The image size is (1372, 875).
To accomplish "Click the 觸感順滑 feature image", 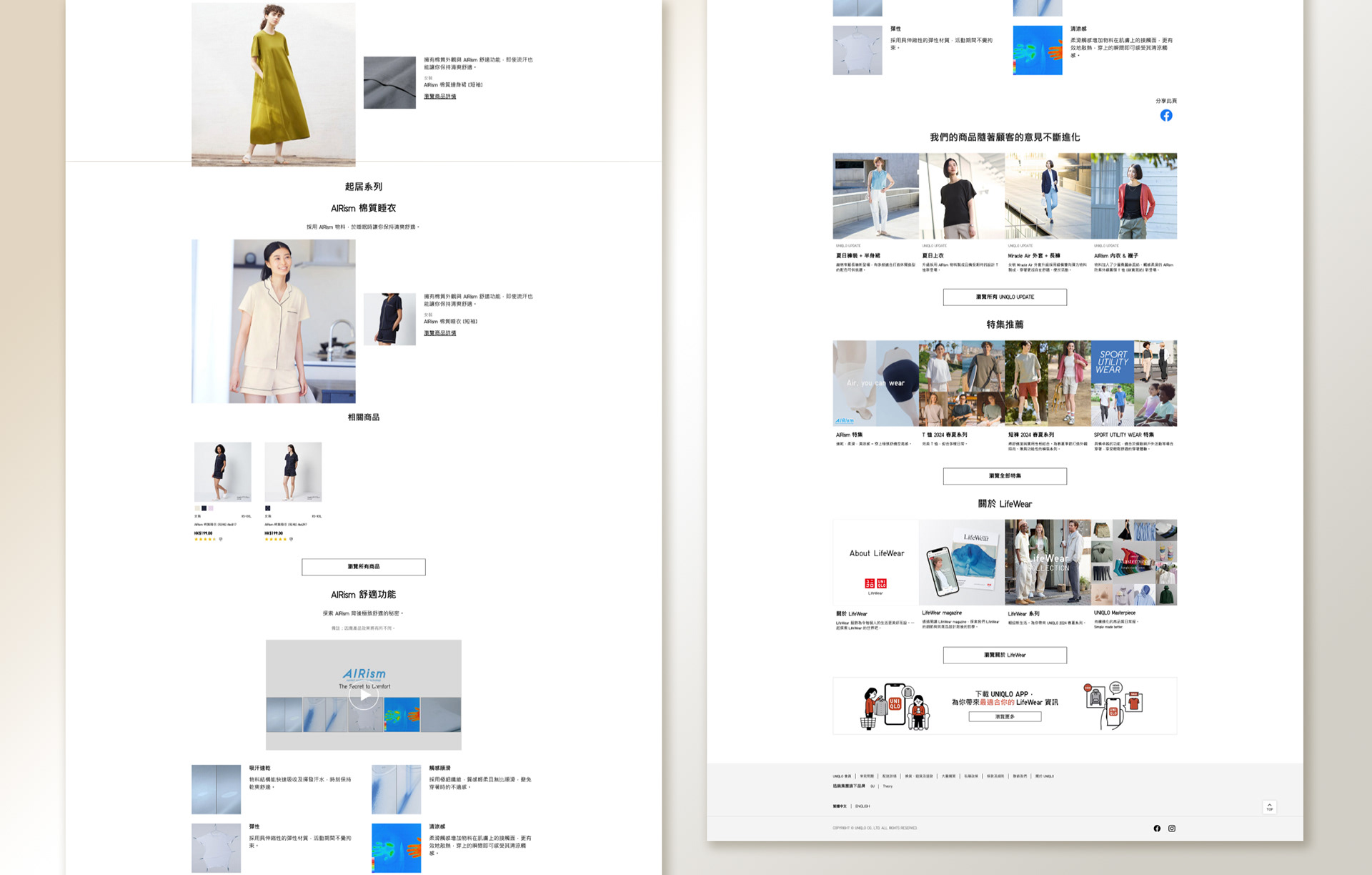I will 396,789.
